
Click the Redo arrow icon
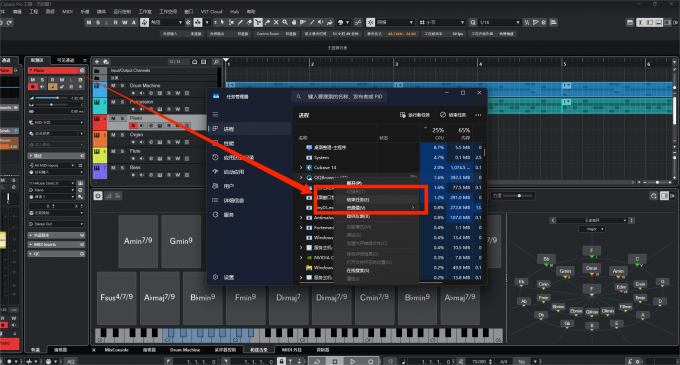click(x=10, y=23)
